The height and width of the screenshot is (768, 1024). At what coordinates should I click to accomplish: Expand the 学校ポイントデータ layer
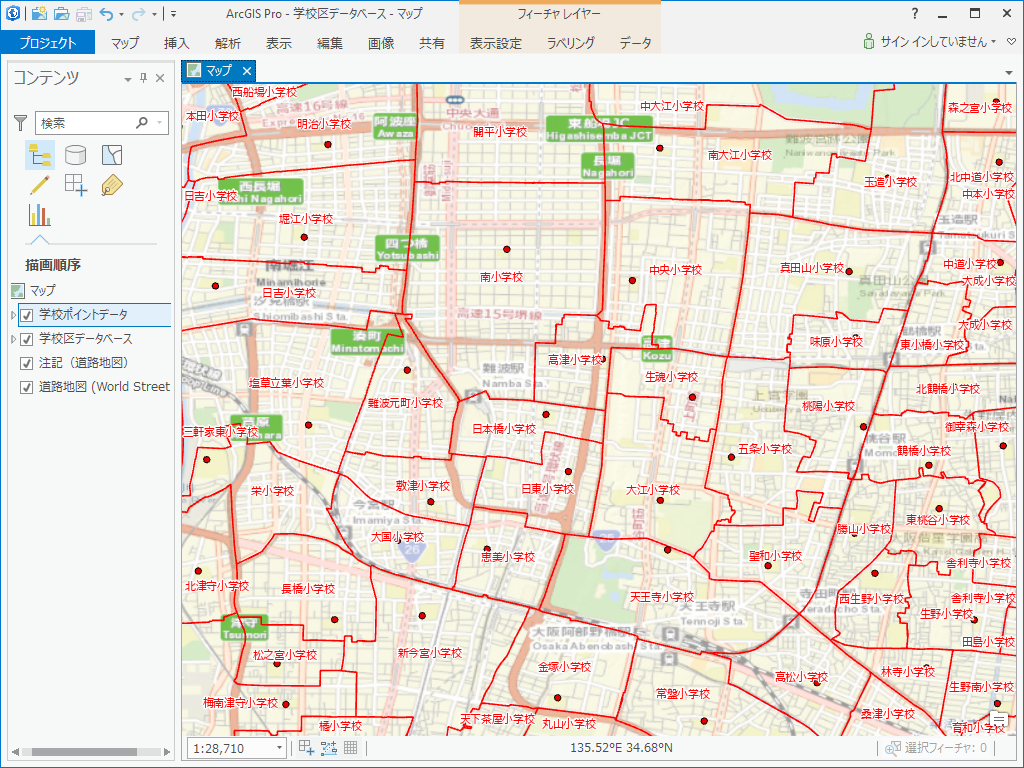point(13,315)
